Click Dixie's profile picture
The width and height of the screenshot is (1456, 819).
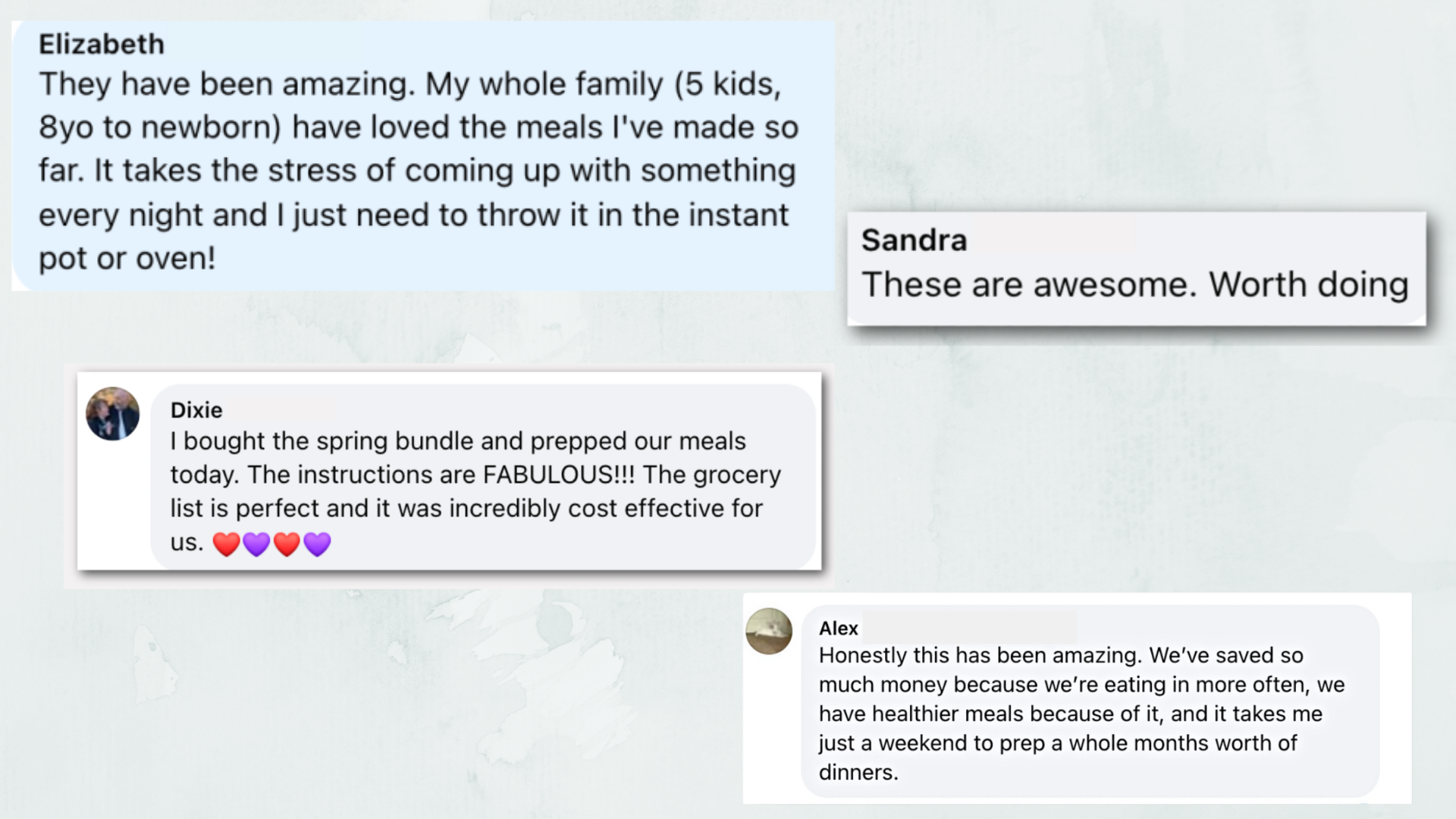[112, 414]
